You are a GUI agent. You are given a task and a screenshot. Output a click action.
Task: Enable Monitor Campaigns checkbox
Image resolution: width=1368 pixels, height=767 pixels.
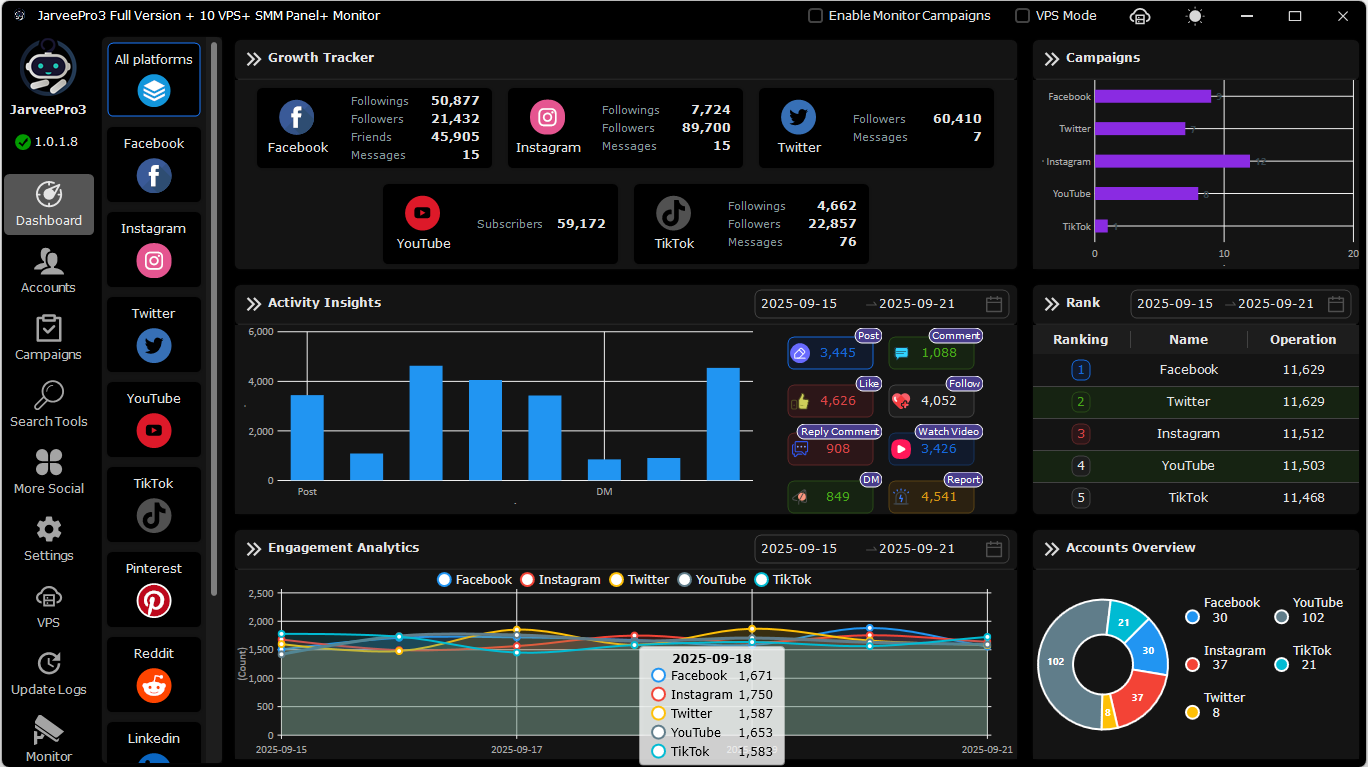click(x=816, y=16)
